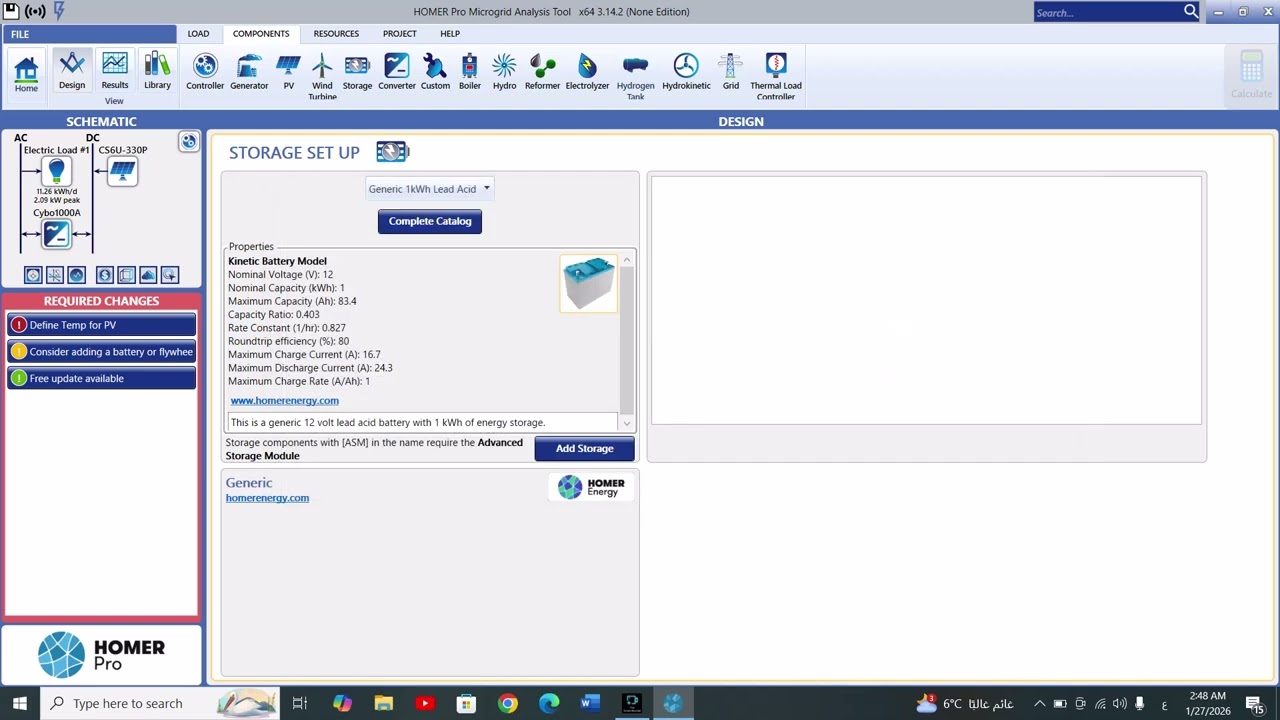Click the schematic top-right globe button
This screenshot has height=720, width=1280.
point(188,142)
